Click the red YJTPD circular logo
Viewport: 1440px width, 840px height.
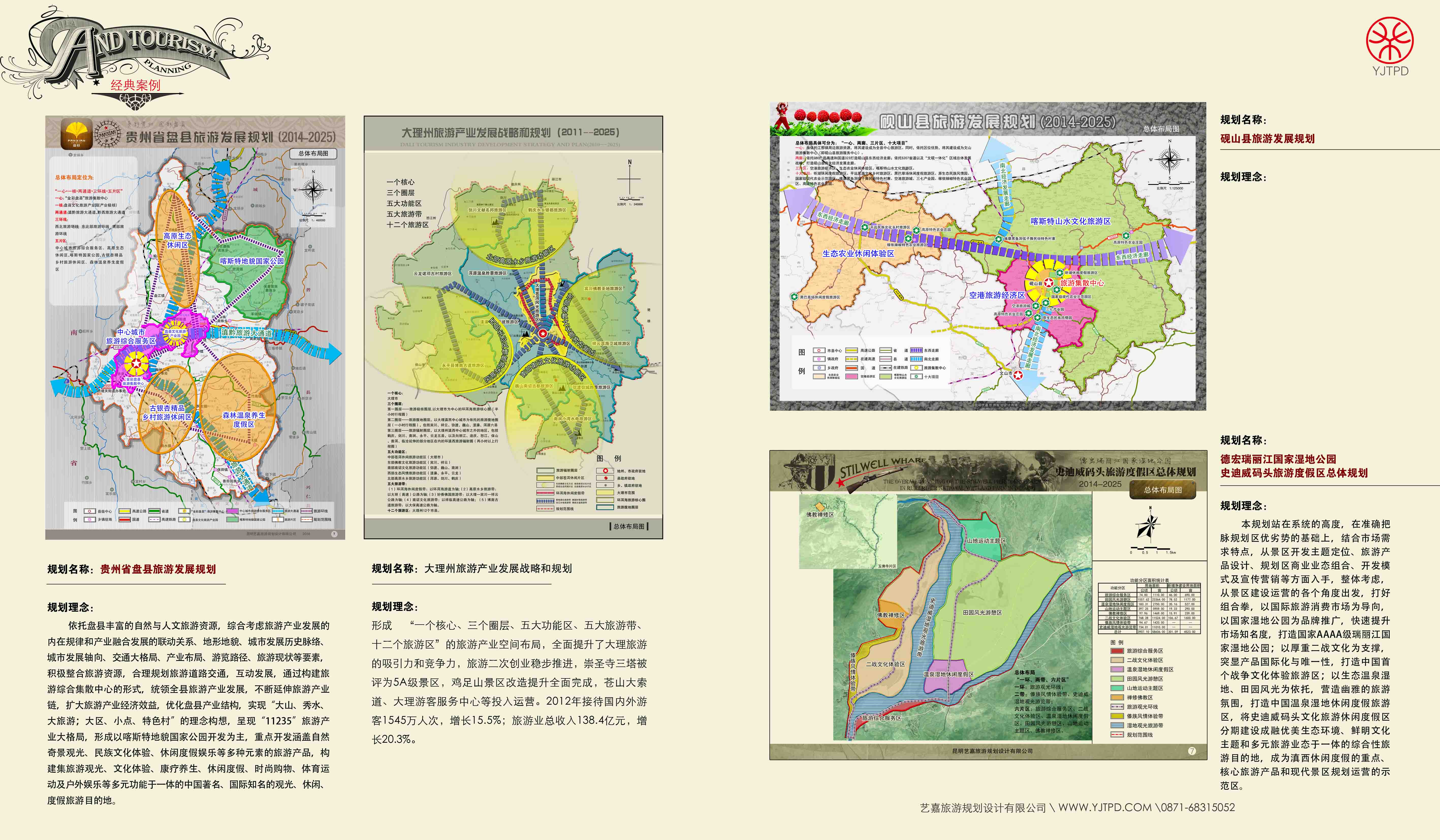(1390, 40)
